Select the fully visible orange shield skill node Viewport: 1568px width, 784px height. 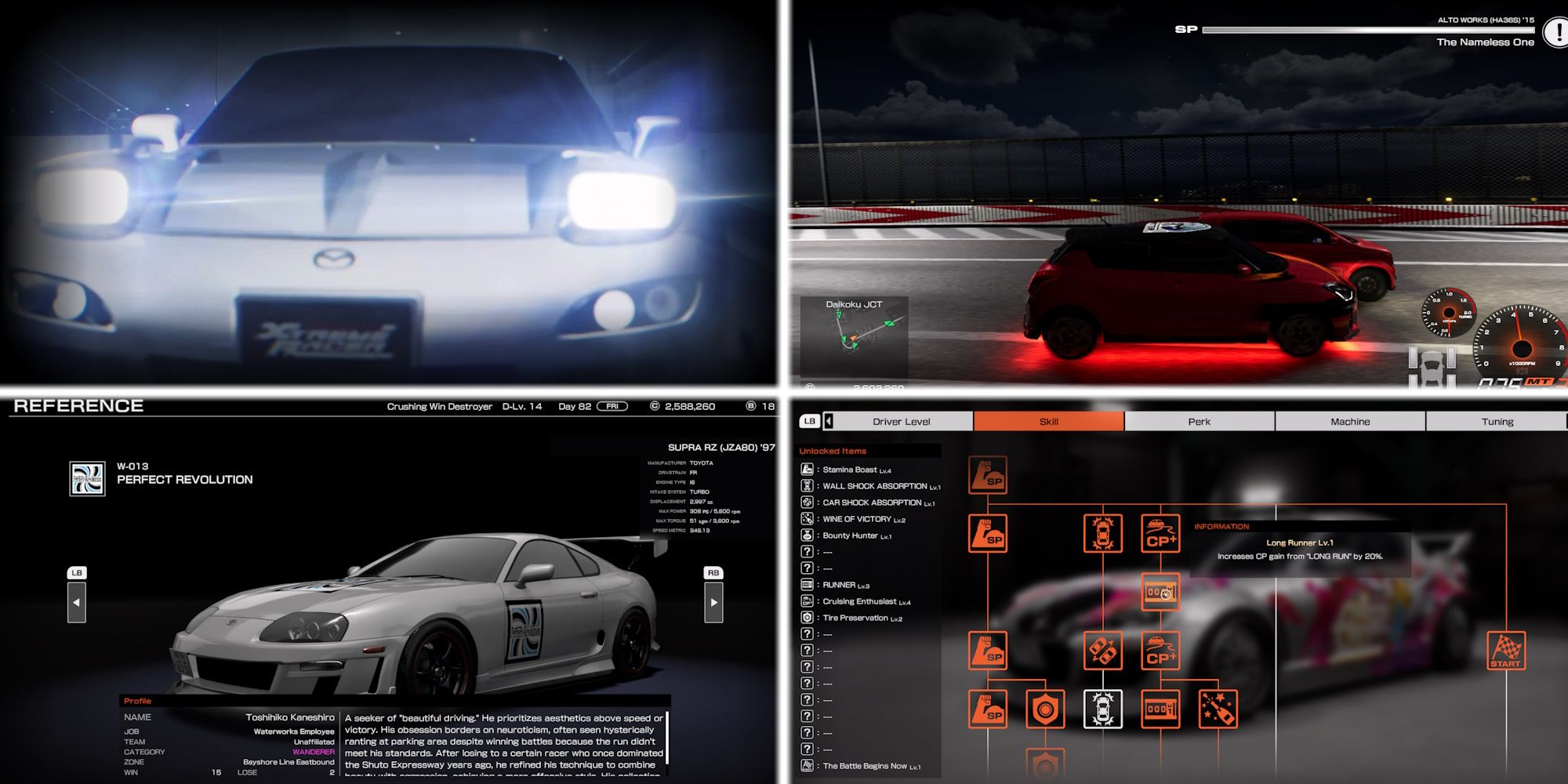tap(1045, 709)
